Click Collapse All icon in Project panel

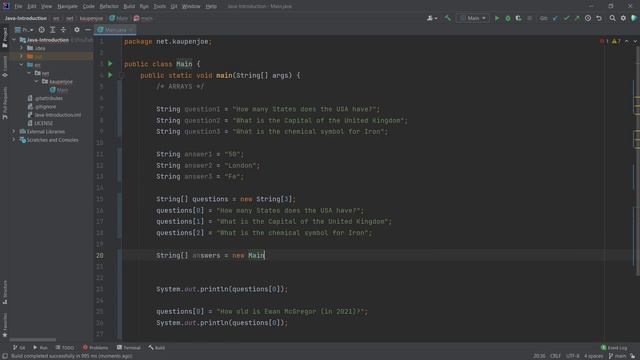(63, 30)
